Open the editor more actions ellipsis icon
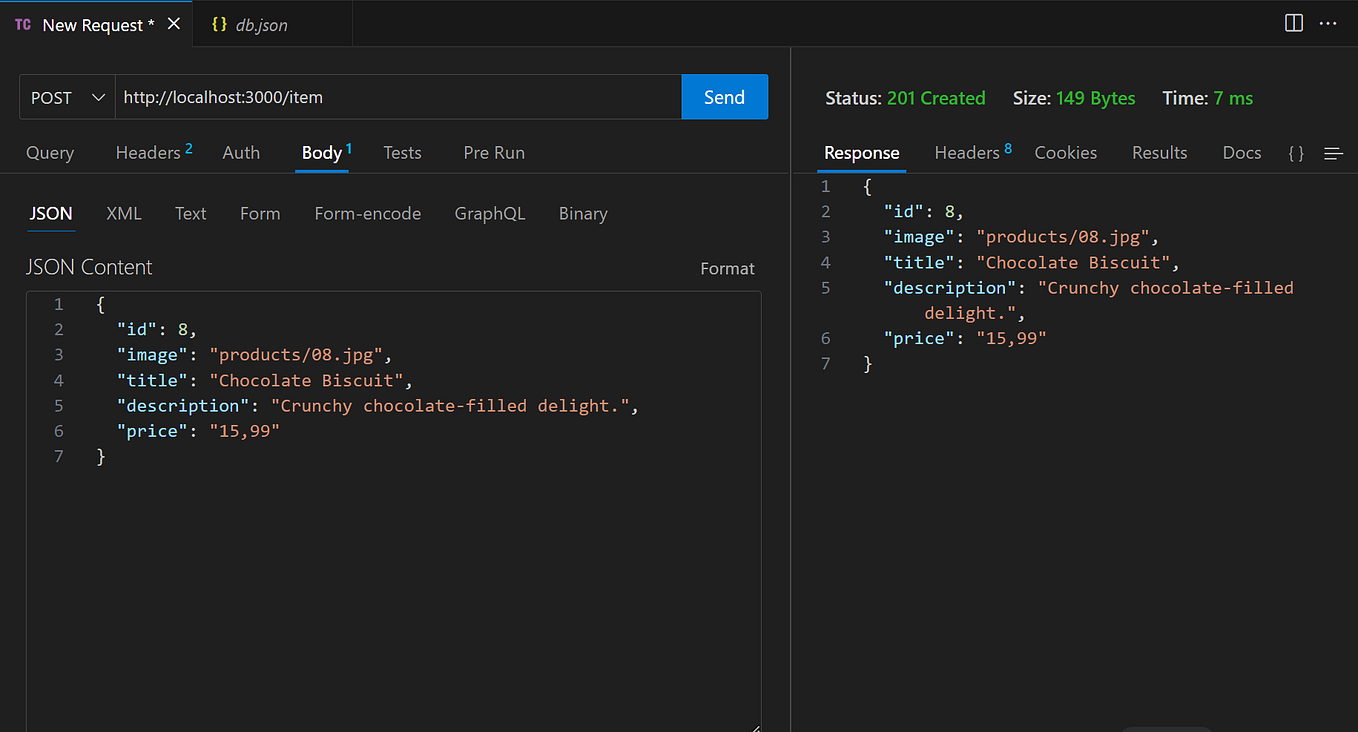Screen dimensions: 1358x732 (1327, 22)
